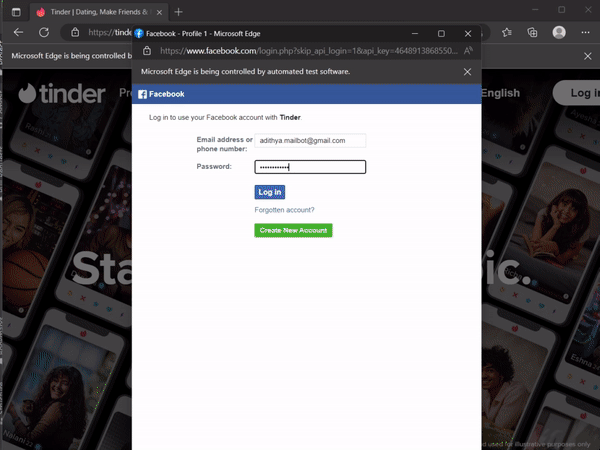Open a new tab with plus icon

(x=178, y=12)
